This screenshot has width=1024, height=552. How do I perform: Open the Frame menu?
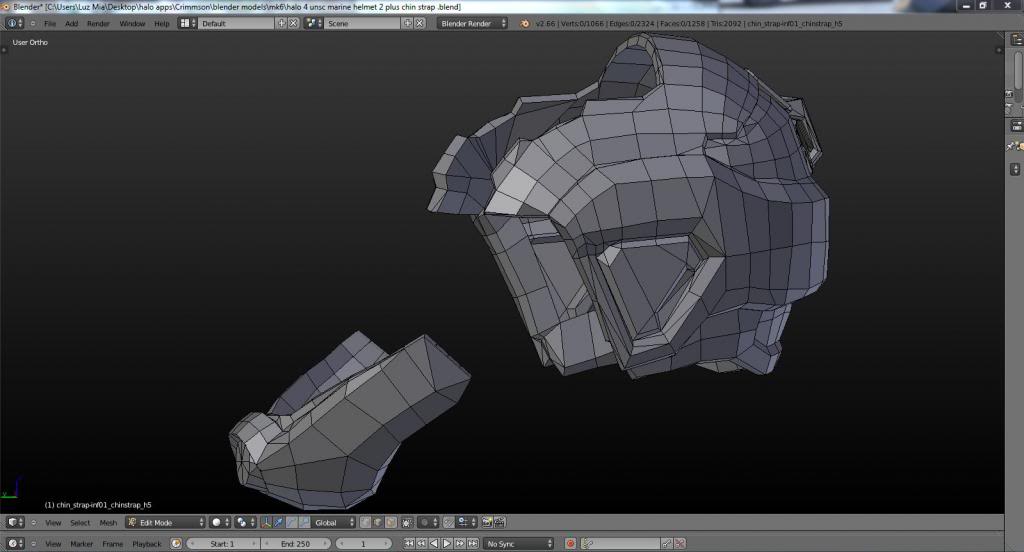pos(112,544)
